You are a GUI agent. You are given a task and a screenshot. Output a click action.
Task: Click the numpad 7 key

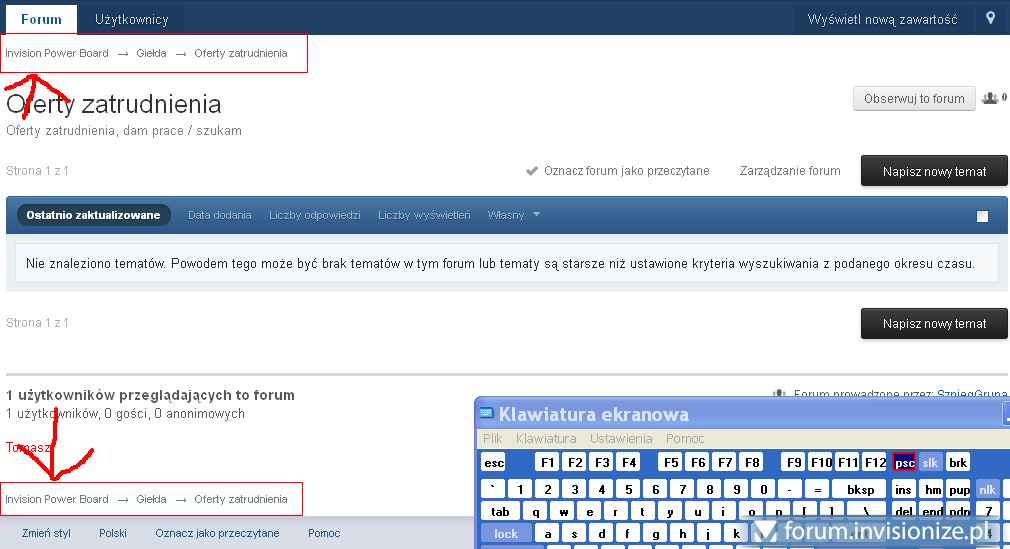click(x=988, y=512)
